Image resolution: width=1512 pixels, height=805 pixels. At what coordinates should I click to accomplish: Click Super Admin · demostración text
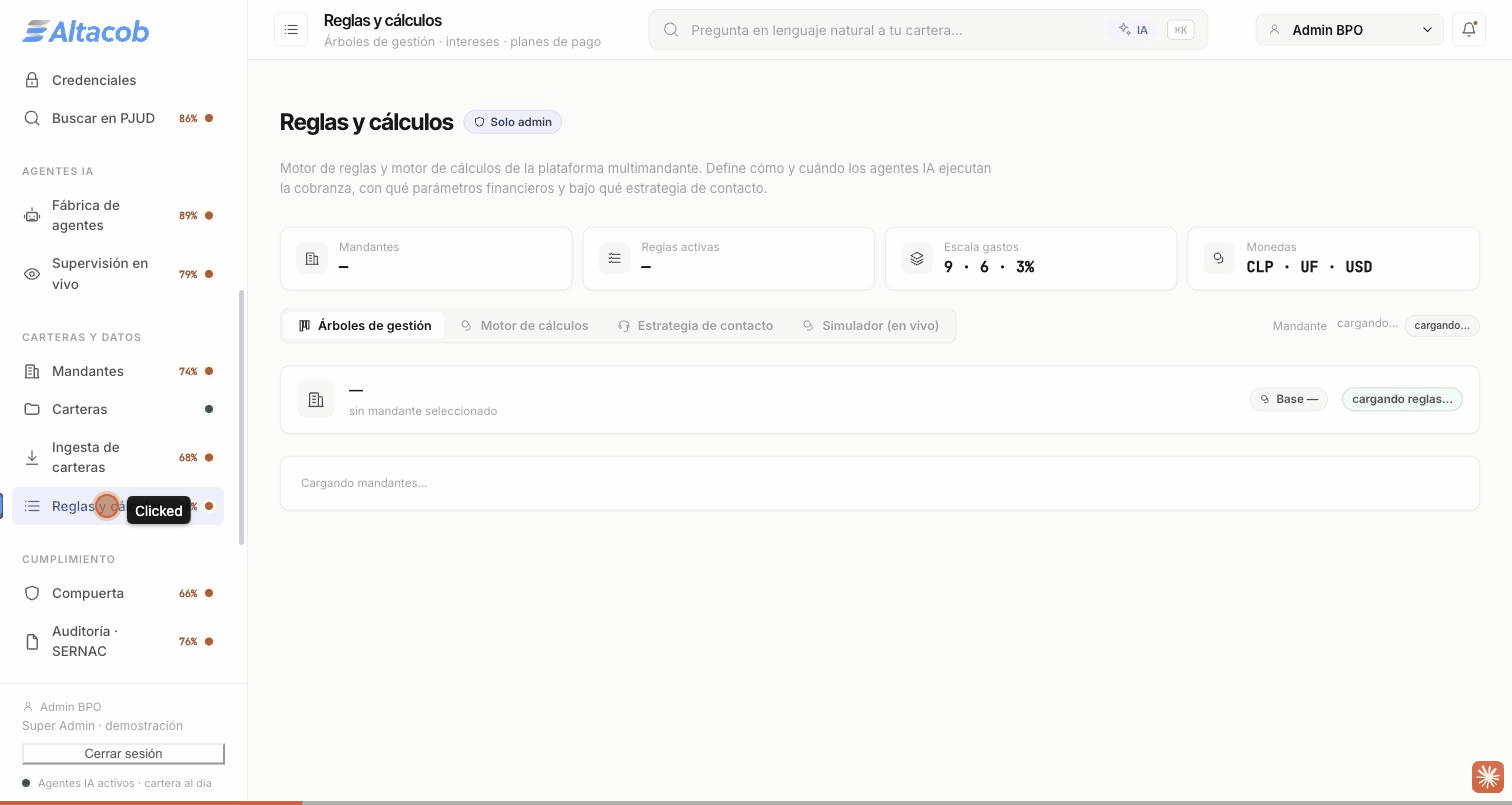[x=102, y=726]
